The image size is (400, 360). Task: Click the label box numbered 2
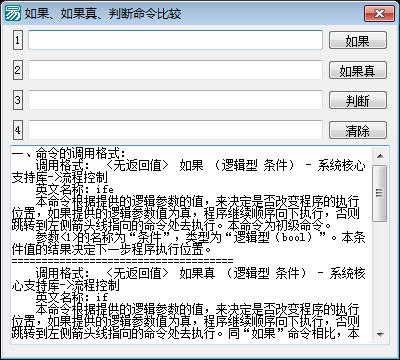point(18,70)
